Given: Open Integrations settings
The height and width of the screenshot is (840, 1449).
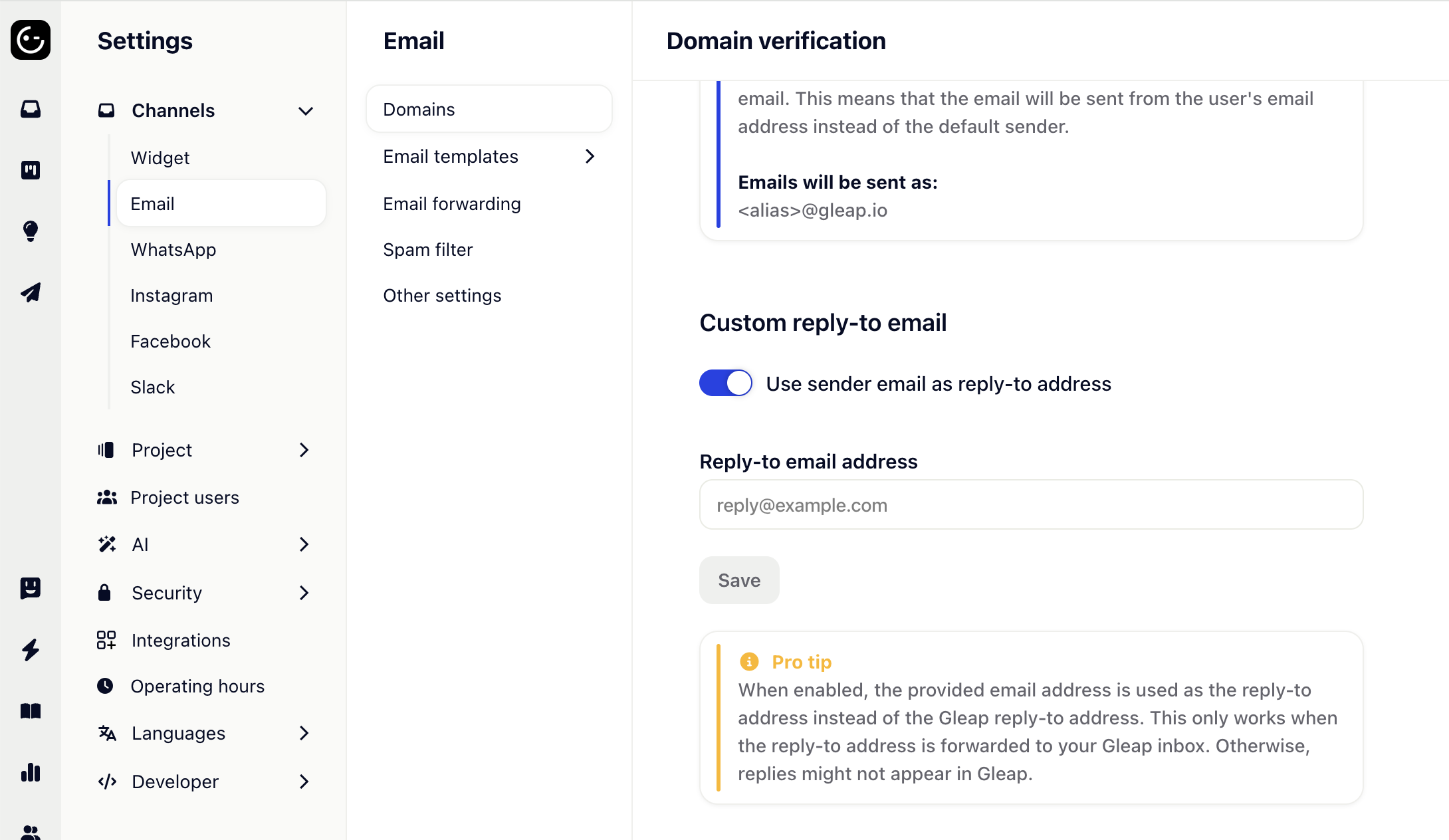Looking at the screenshot, I should click(181, 641).
